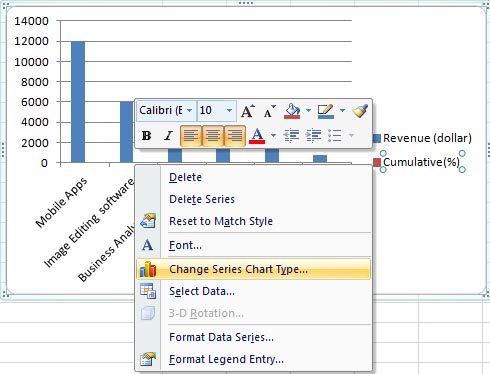Viewport: 490px width, 374px height.
Task: Select Reset to Match Style
Action: click(x=253, y=221)
